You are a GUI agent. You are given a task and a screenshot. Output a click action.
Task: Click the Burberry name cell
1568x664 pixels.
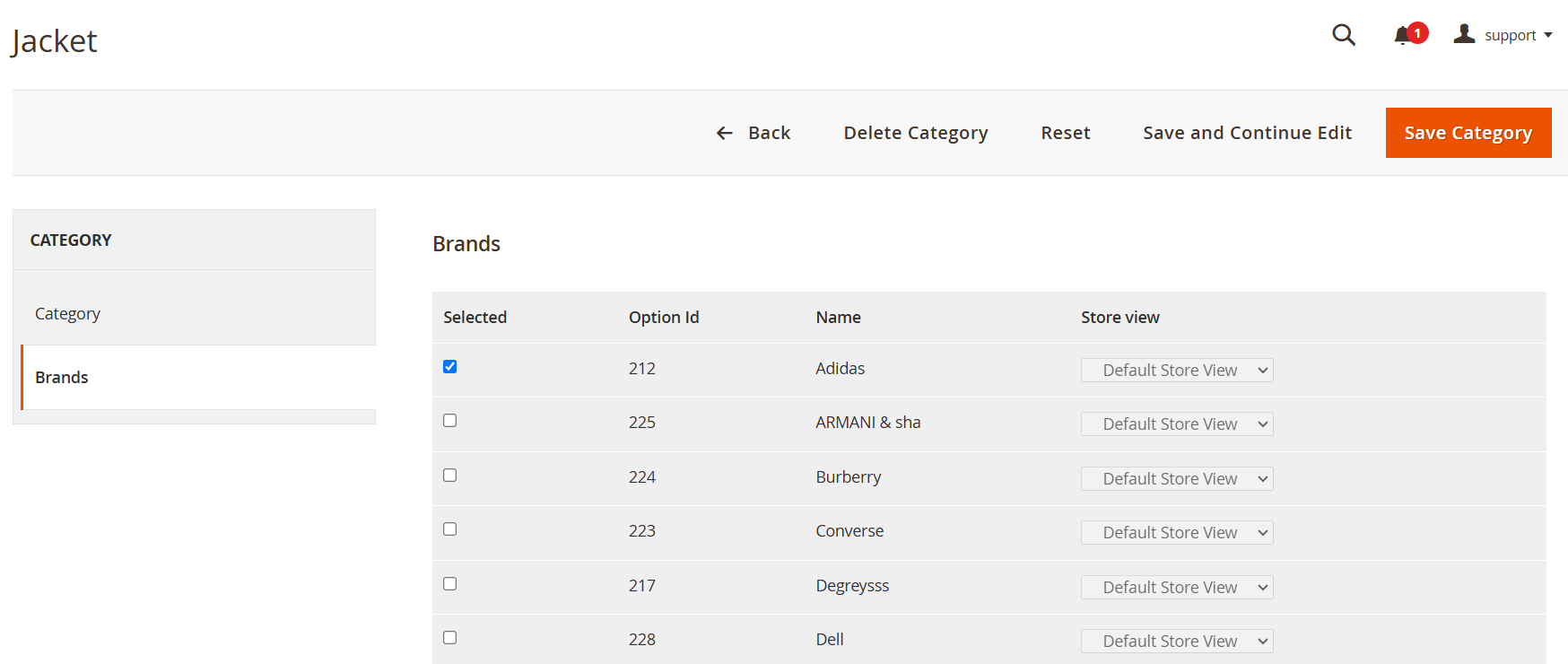point(849,477)
